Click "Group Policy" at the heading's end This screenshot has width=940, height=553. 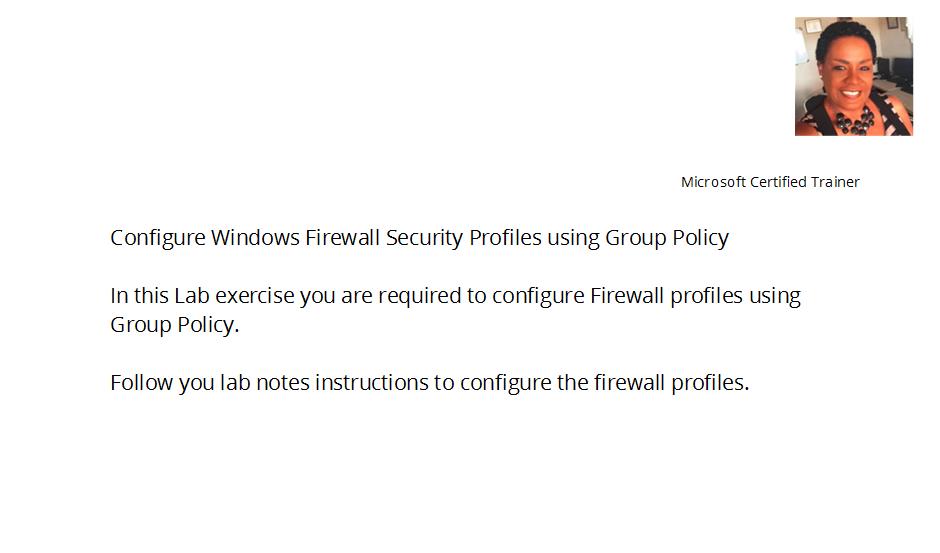pyautogui.click(x=667, y=238)
